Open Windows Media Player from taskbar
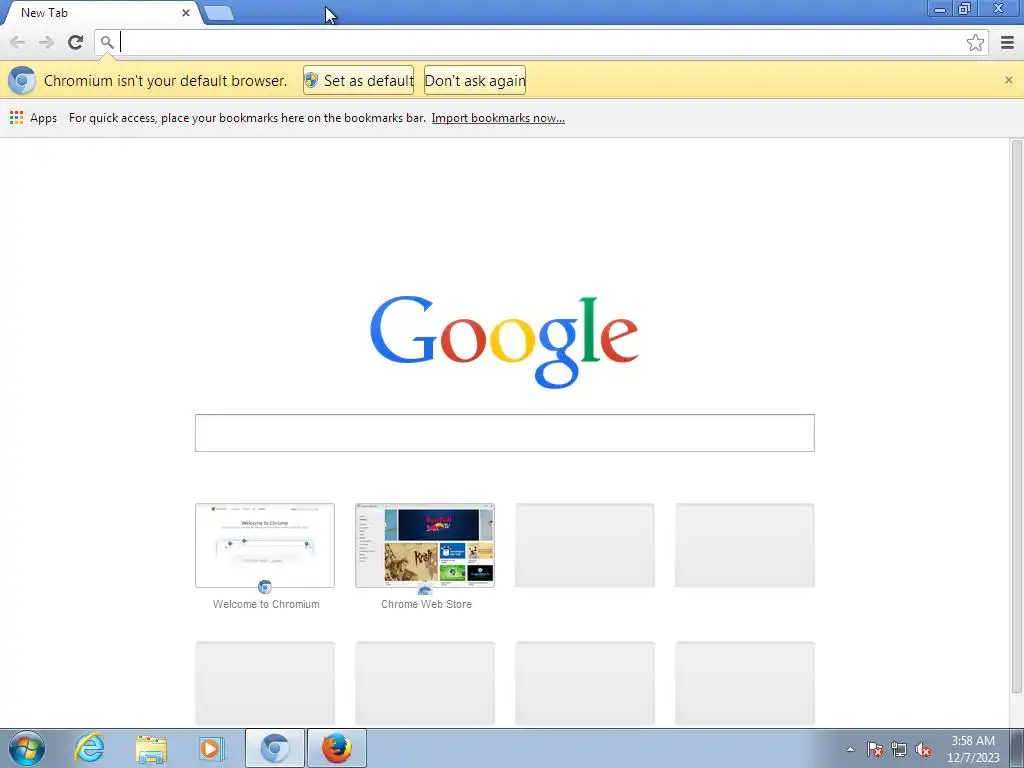Screen dimensions: 1024x768 click(x=212, y=748)
